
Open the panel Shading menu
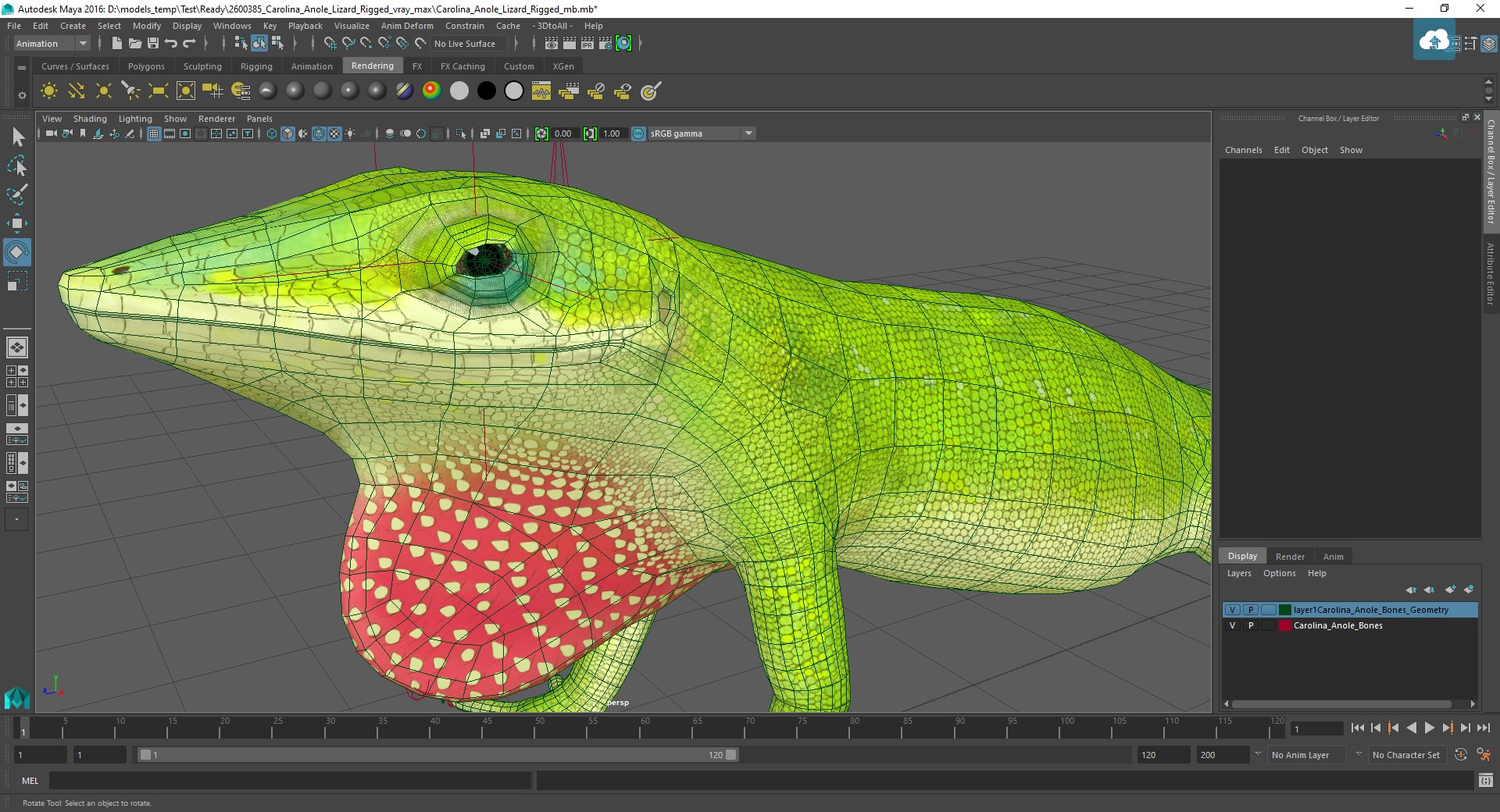(x=90, y=119)
